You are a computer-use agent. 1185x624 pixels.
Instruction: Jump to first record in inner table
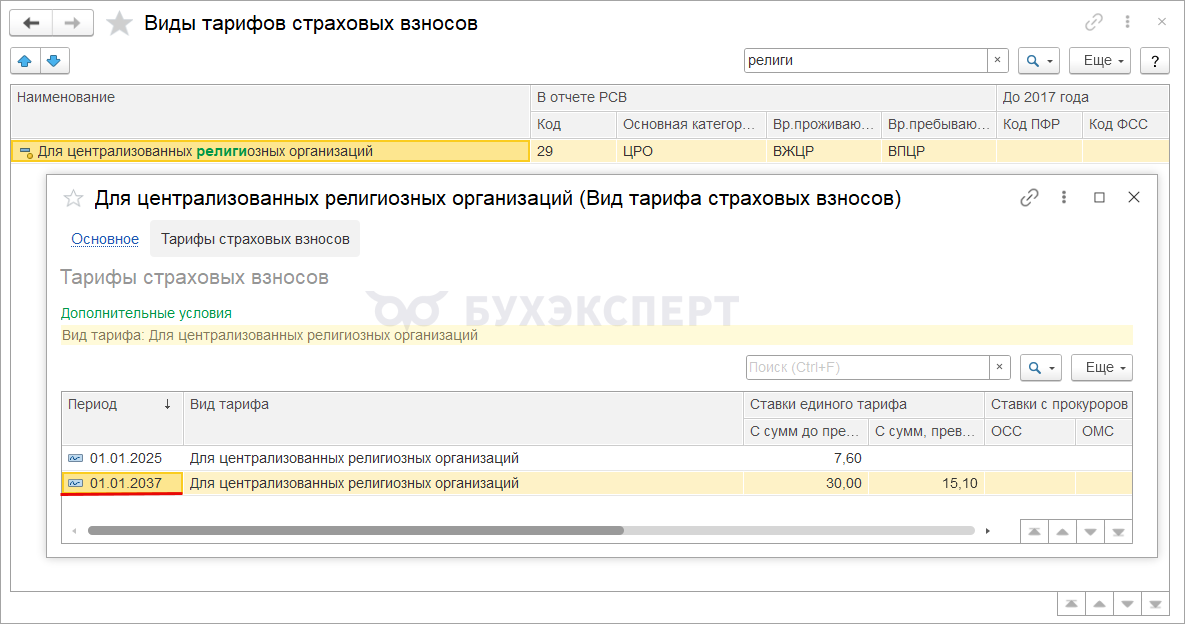[1034, 532]
